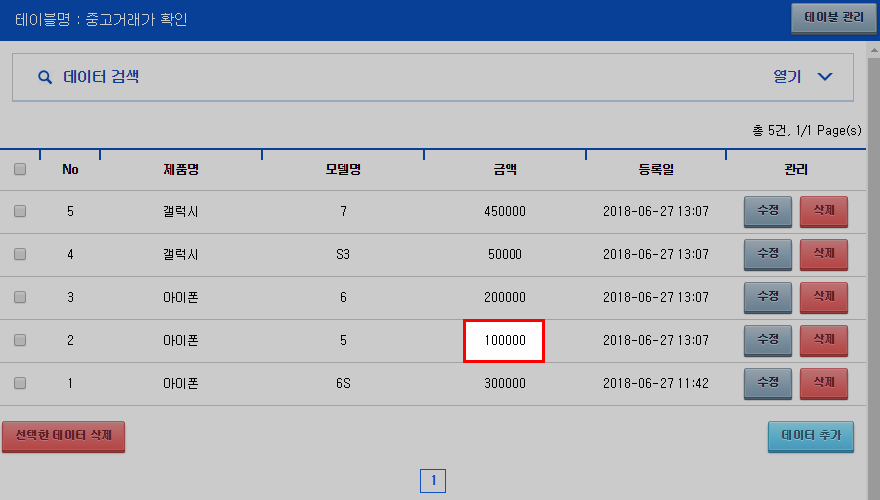This screenshot has height=500, width=880.
Task: Click the data search magnifier icon
Action: click(x=45, y=77)
